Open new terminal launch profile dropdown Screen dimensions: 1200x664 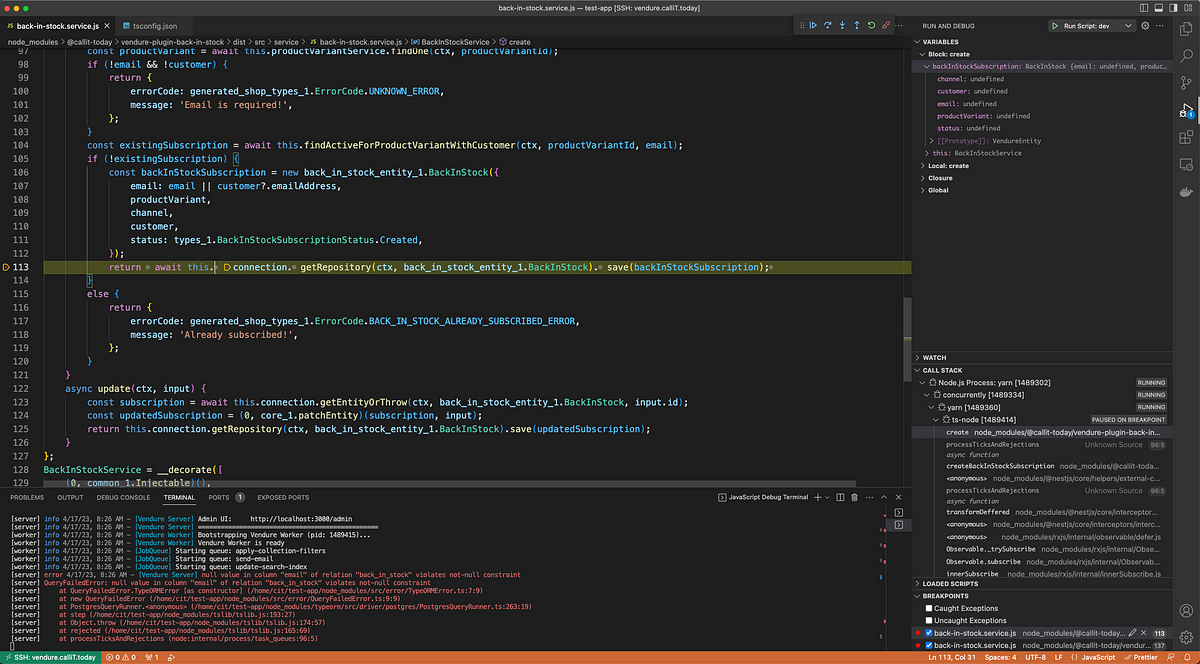pyautogui.click(x=827, y=497)
